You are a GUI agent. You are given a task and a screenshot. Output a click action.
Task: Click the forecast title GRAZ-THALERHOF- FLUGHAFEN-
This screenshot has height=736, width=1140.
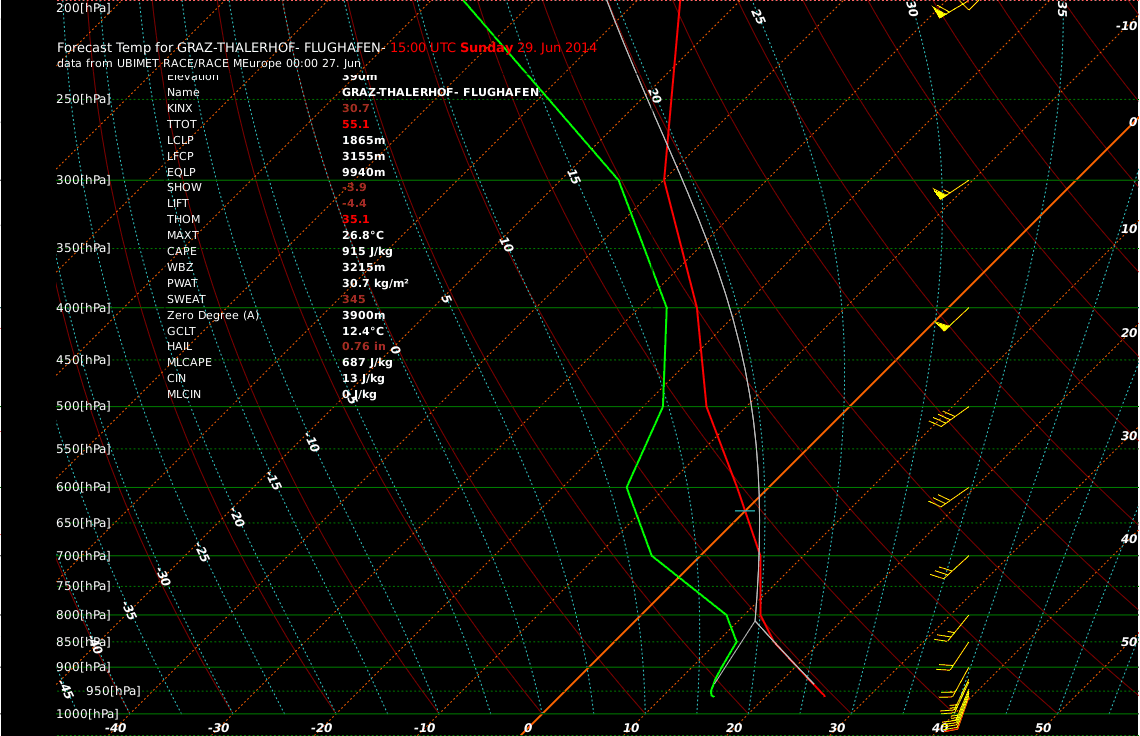pos(221,48)
